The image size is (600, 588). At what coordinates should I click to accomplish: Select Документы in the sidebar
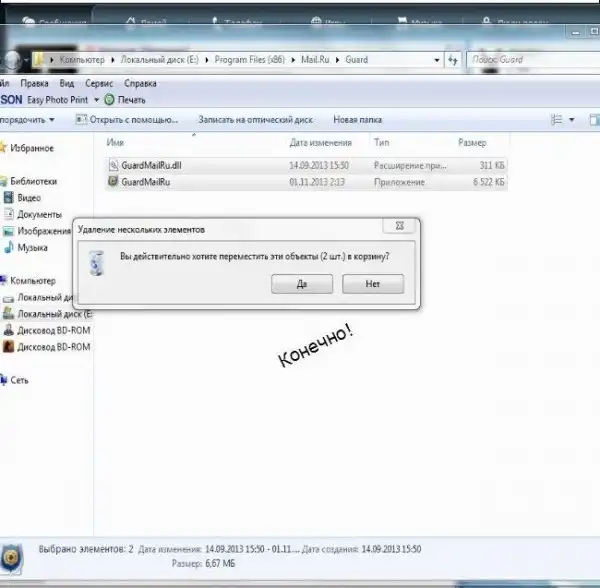pos(39,214)
